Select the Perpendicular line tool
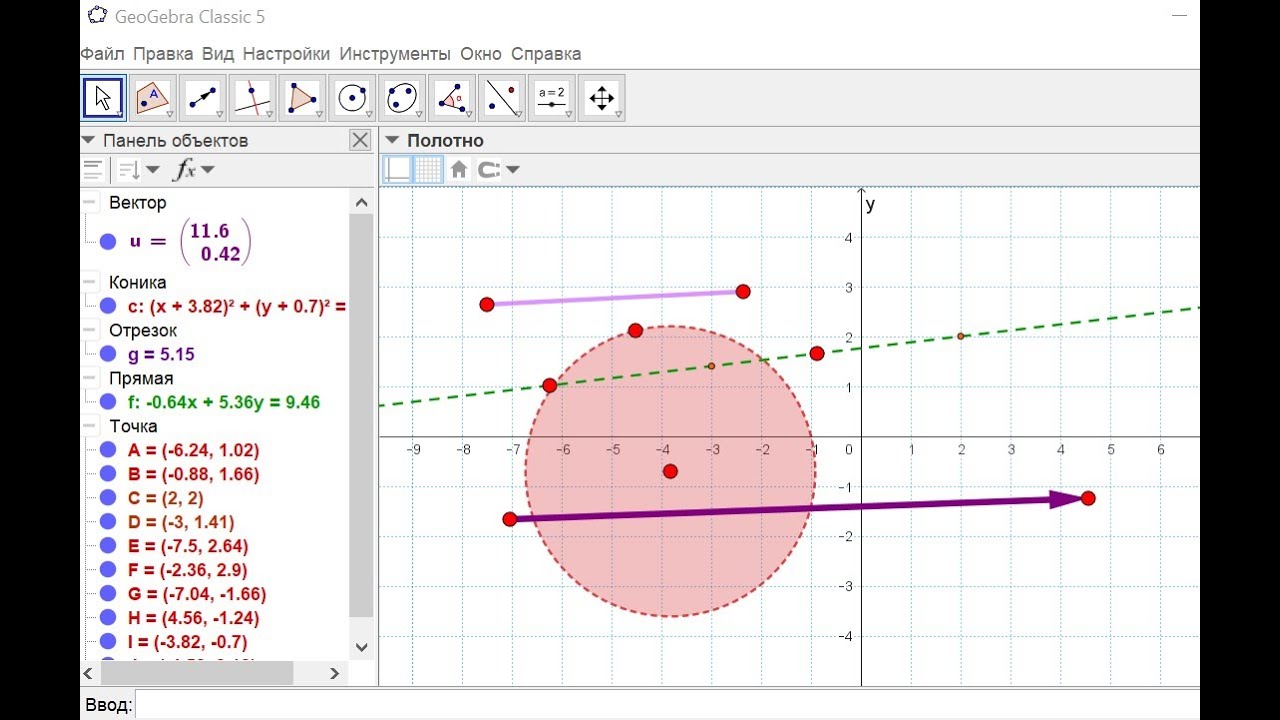1280x720 pixels. click(252, 98)
